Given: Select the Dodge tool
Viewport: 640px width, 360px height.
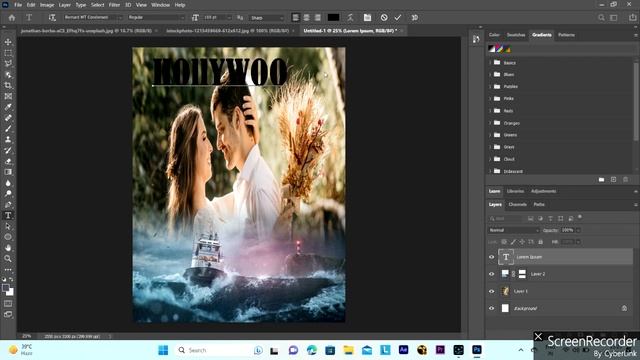Looking at the screenshot, I should tap(8, 193).
